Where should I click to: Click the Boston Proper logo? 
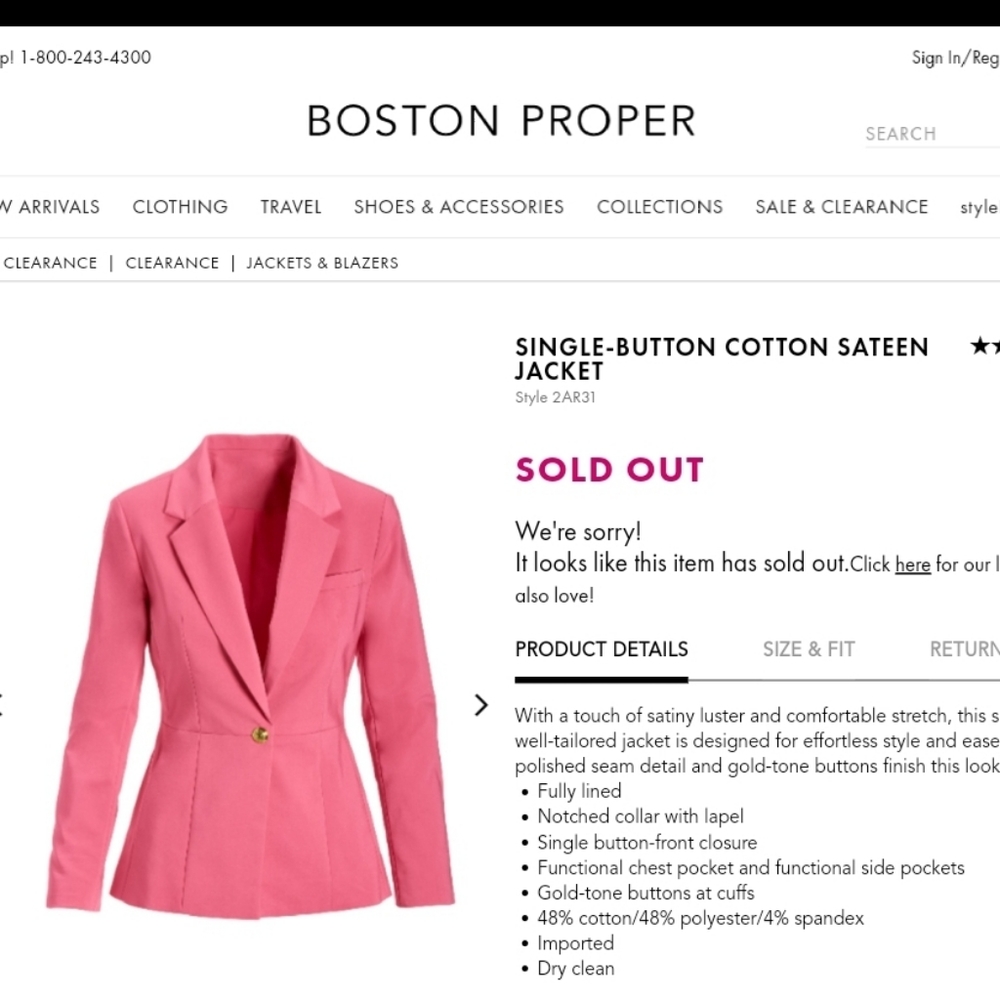[500, 120]
